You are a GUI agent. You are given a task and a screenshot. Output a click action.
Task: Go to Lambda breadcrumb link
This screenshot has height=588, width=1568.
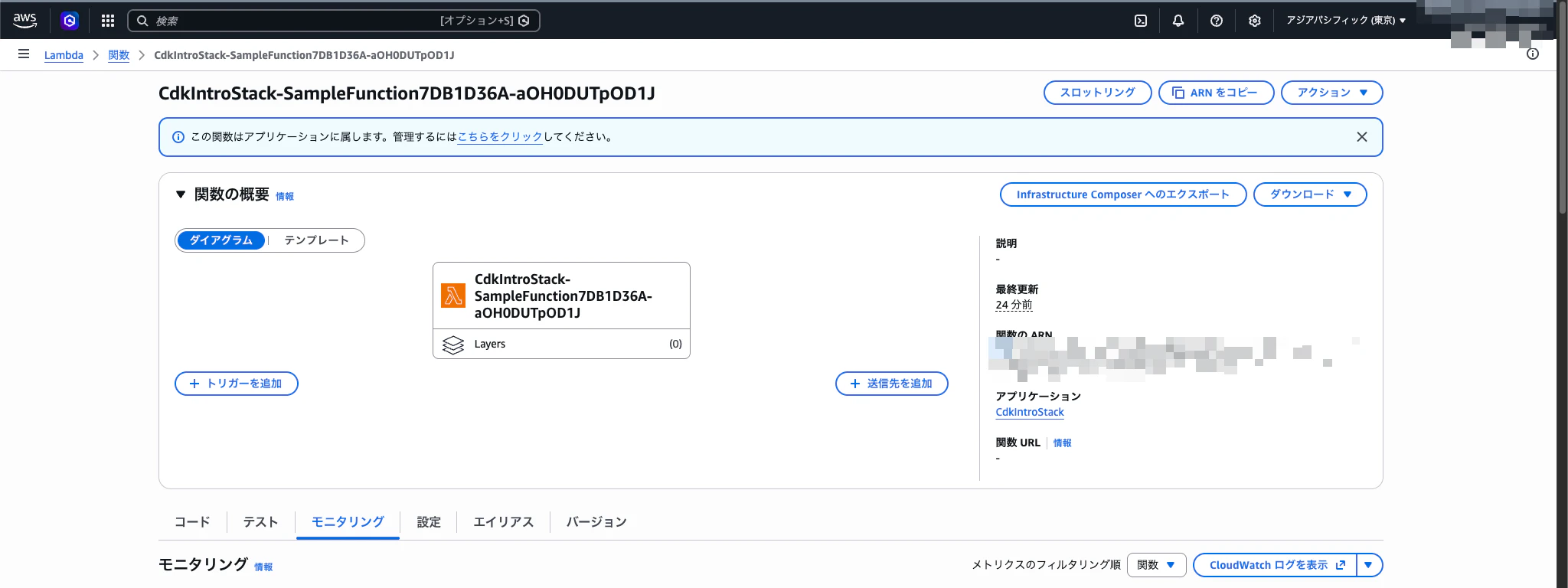(64, 55)
